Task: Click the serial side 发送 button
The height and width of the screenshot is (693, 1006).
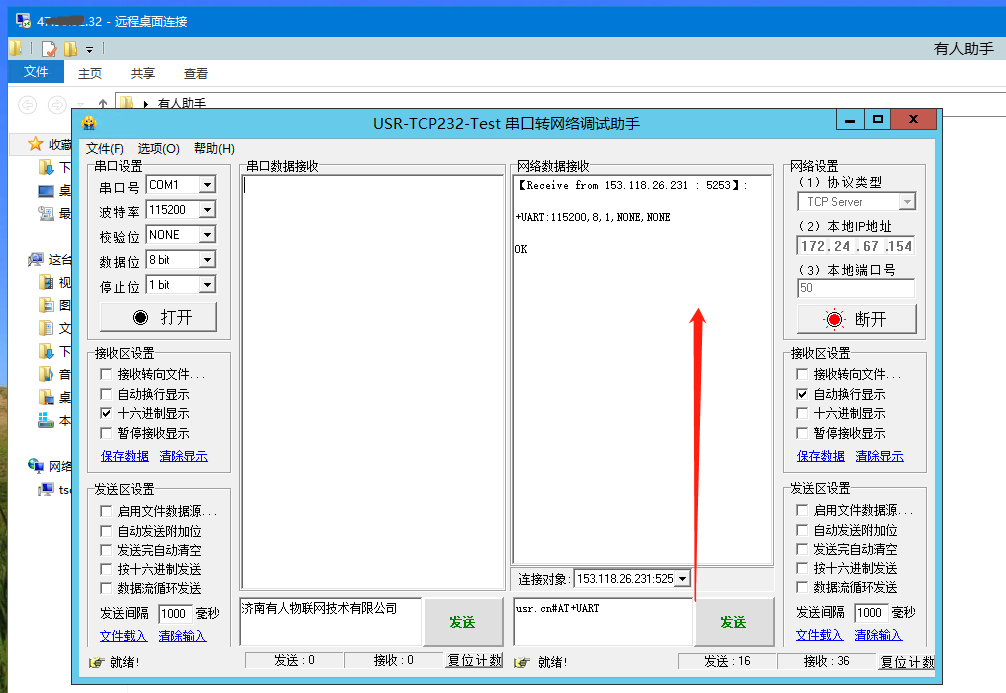Action: click(464, 622)
